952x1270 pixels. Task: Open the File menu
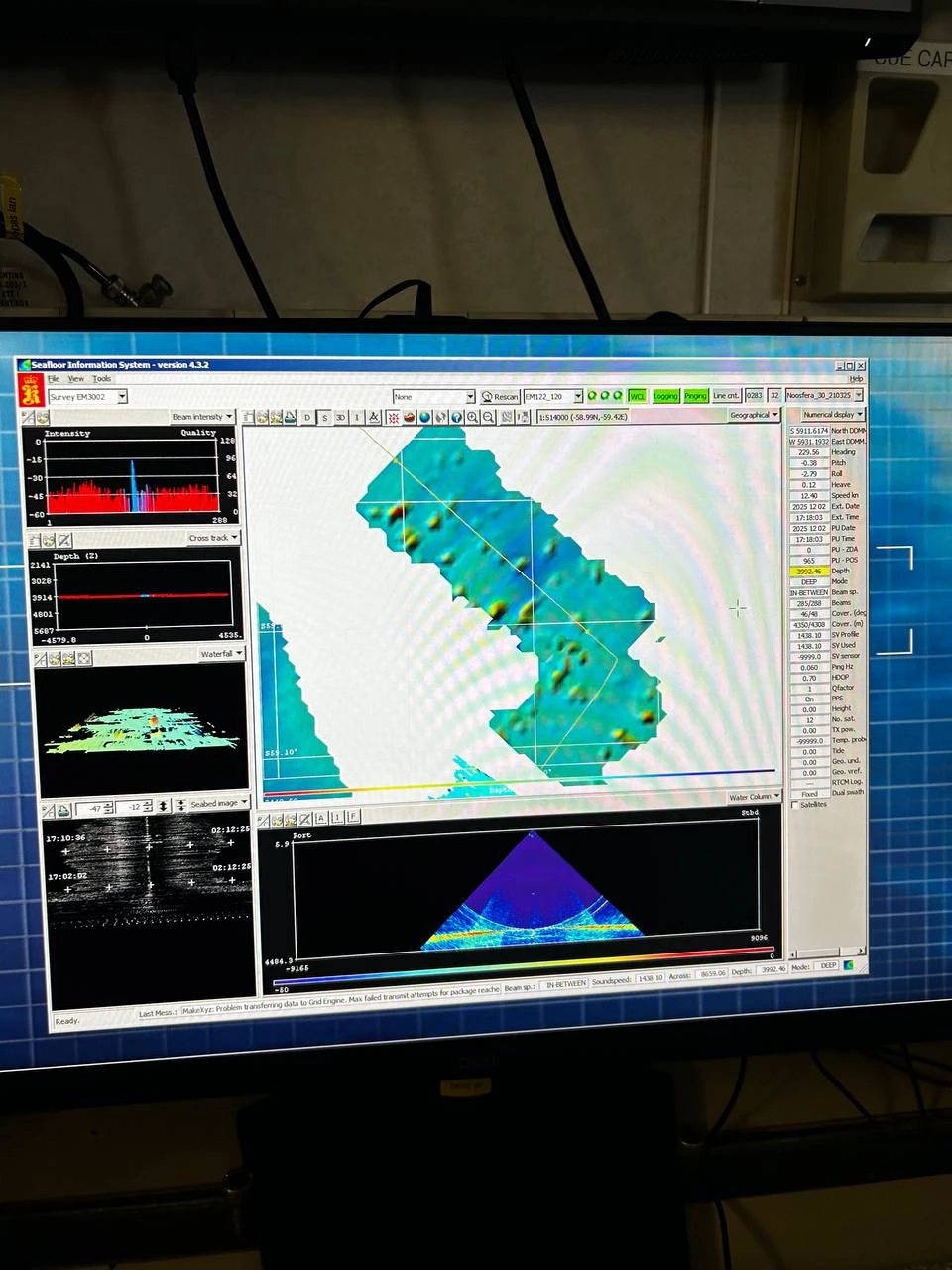pyautogui.click(x=54, y=379)
